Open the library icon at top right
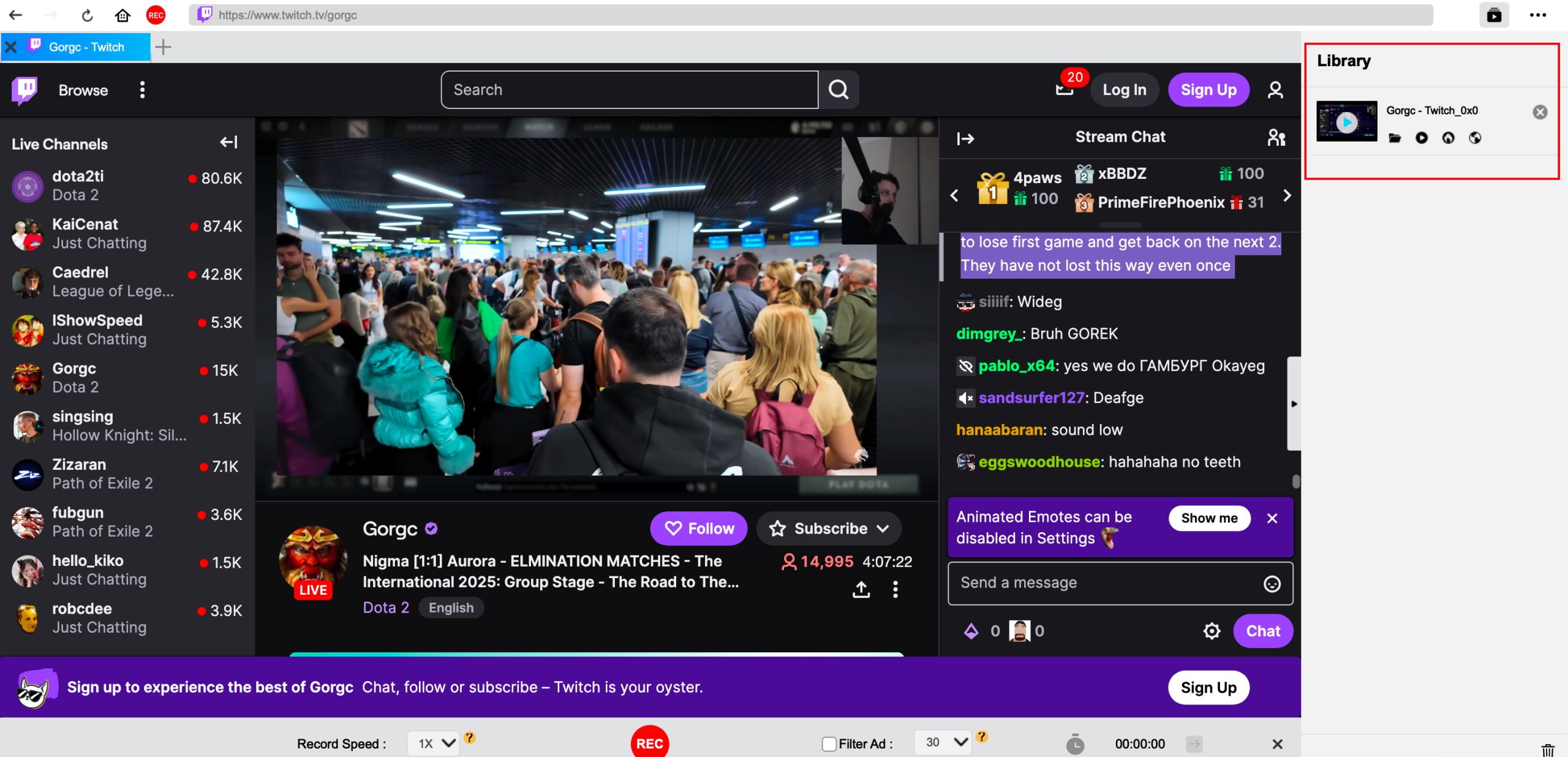This screenshot has width=1568, height=757. click(1494, 15)
